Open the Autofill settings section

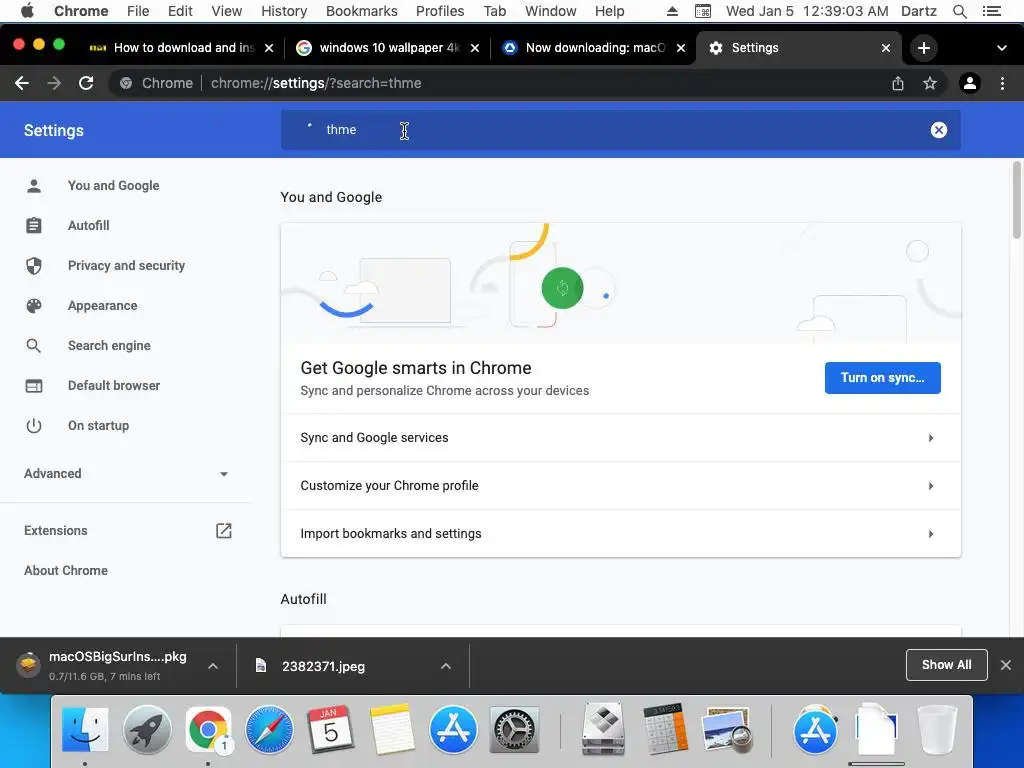click(x=89, y=225)
